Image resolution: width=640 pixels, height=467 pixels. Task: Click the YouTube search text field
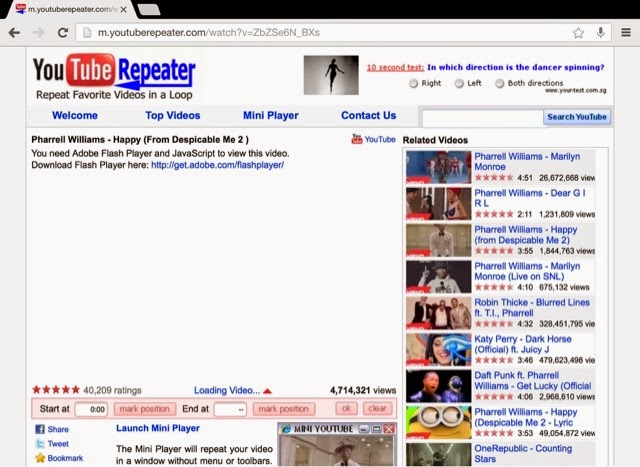click(x=482, y=118)
